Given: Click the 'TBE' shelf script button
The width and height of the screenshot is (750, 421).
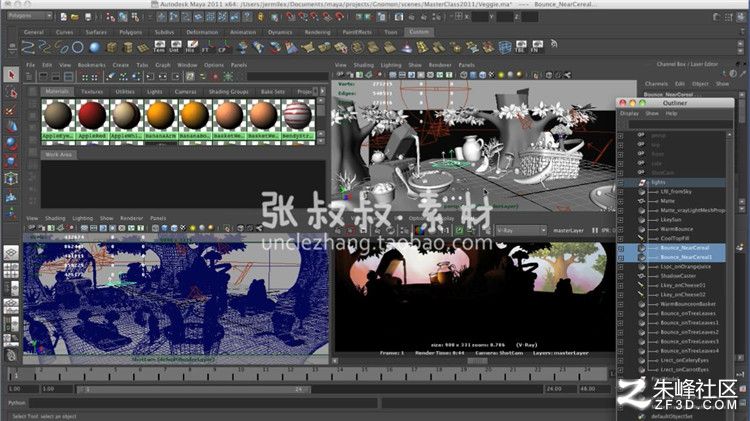Looking at the screenshot, I should [x=521, y=47].
